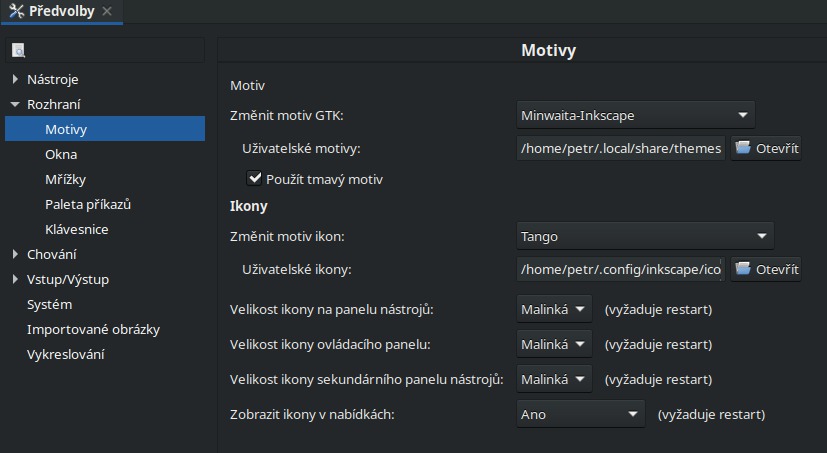This screenshot has height=453, width=827.
Task: Select Okna in the sidebar
Action: pyautogui.click(x=61, y=155)
